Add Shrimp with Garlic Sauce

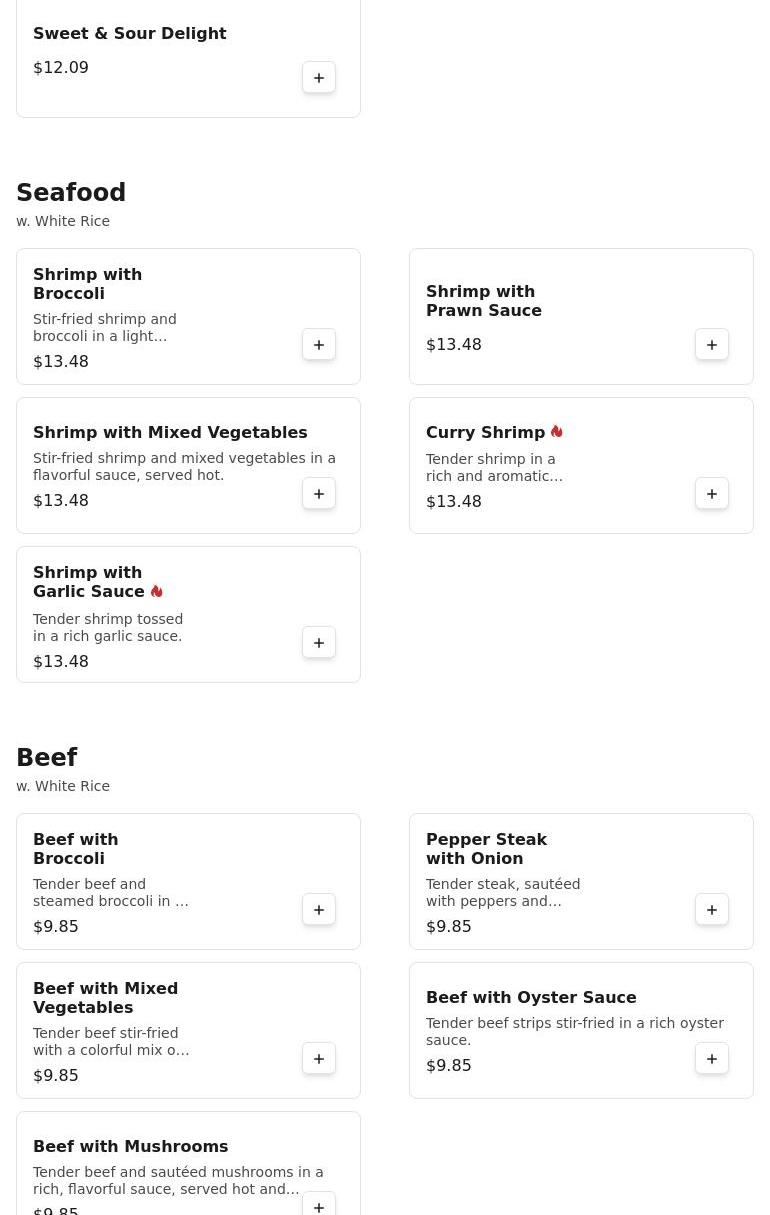tap(319, 643)
